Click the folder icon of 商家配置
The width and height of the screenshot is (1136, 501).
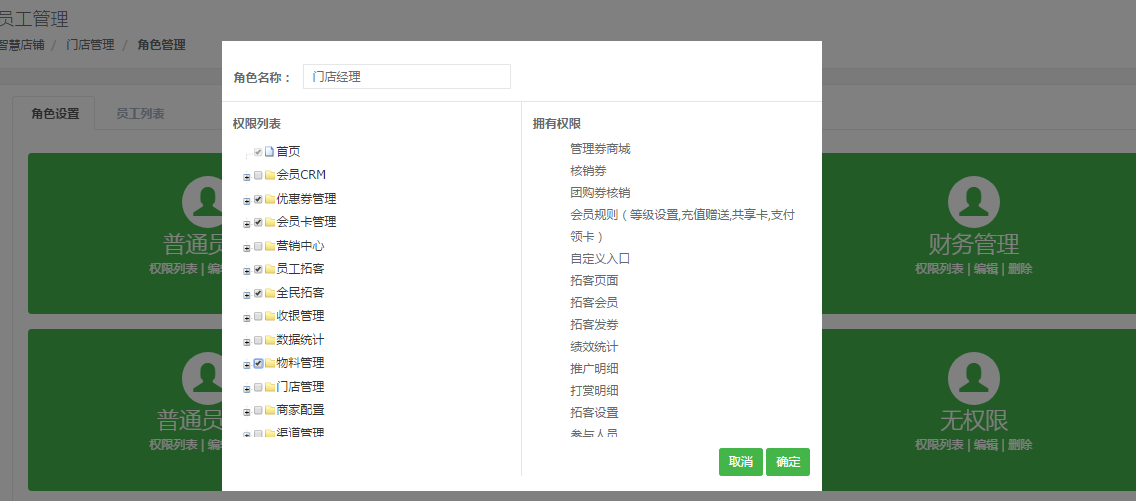coord(270,411)
